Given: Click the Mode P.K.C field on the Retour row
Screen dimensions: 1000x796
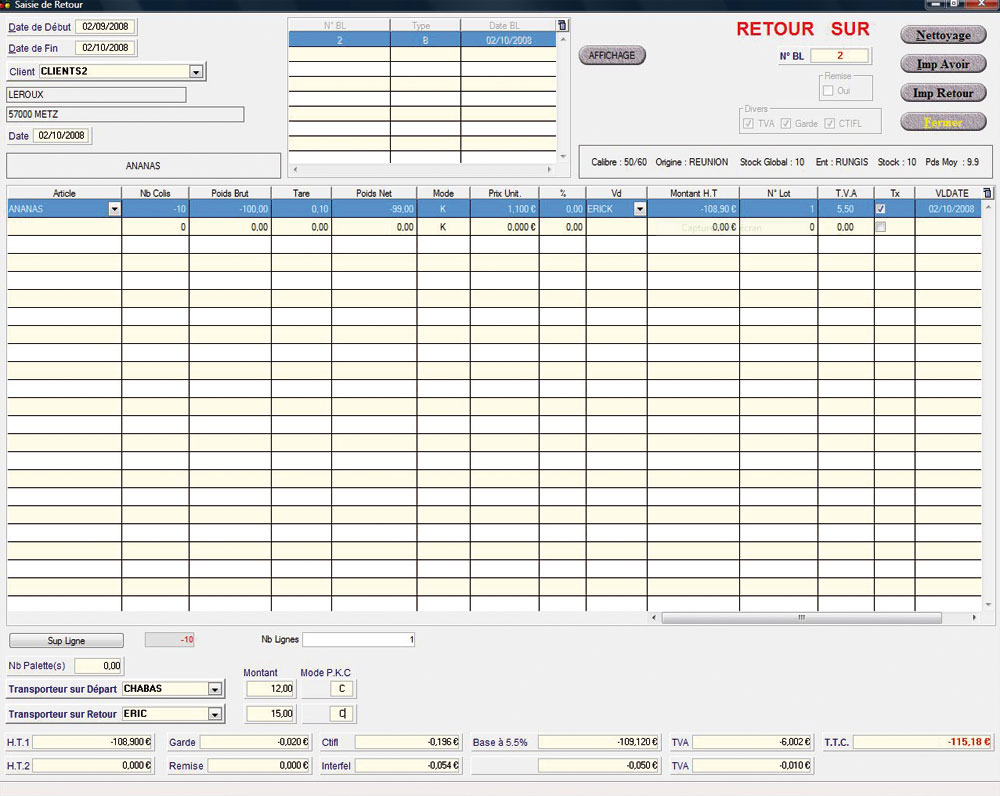Looking at the screenshot, I should click(342, 714).
